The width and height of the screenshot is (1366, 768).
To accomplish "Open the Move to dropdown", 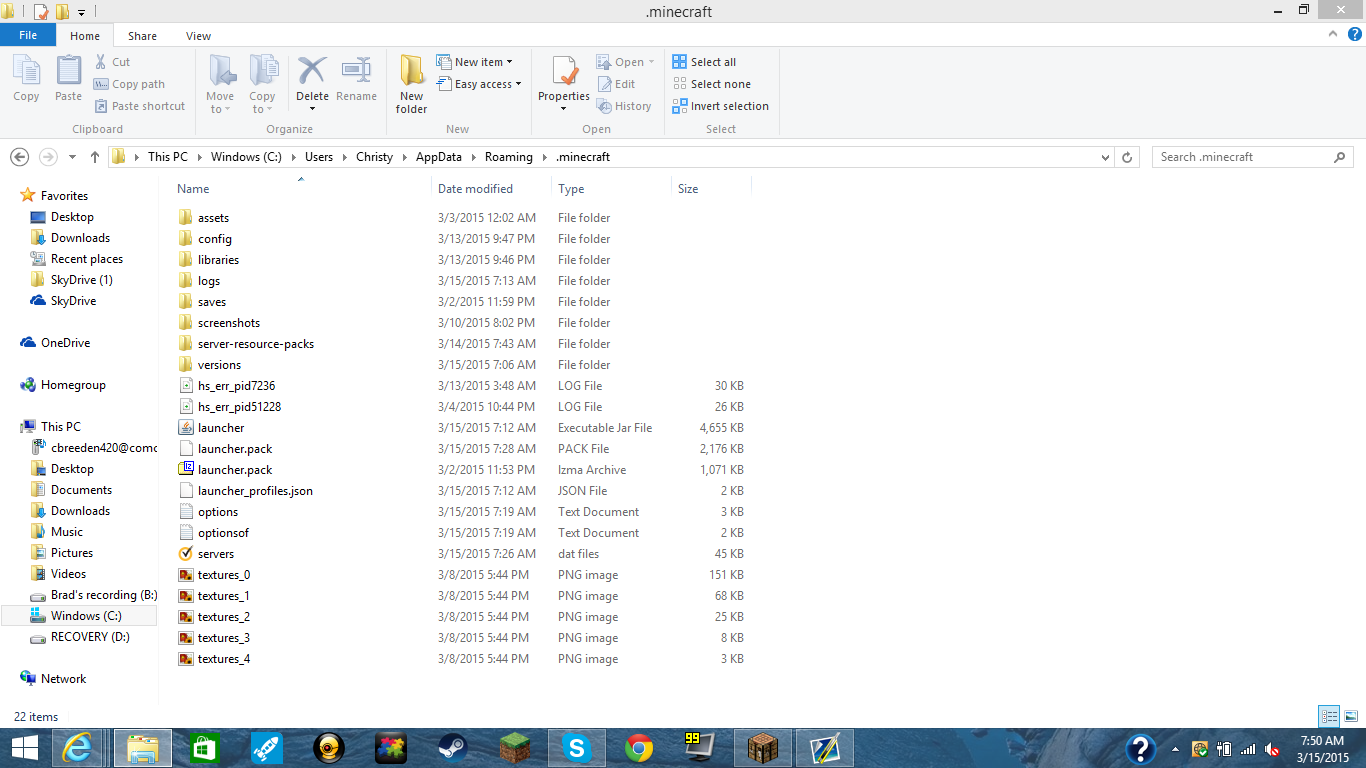I will [220, 84].
